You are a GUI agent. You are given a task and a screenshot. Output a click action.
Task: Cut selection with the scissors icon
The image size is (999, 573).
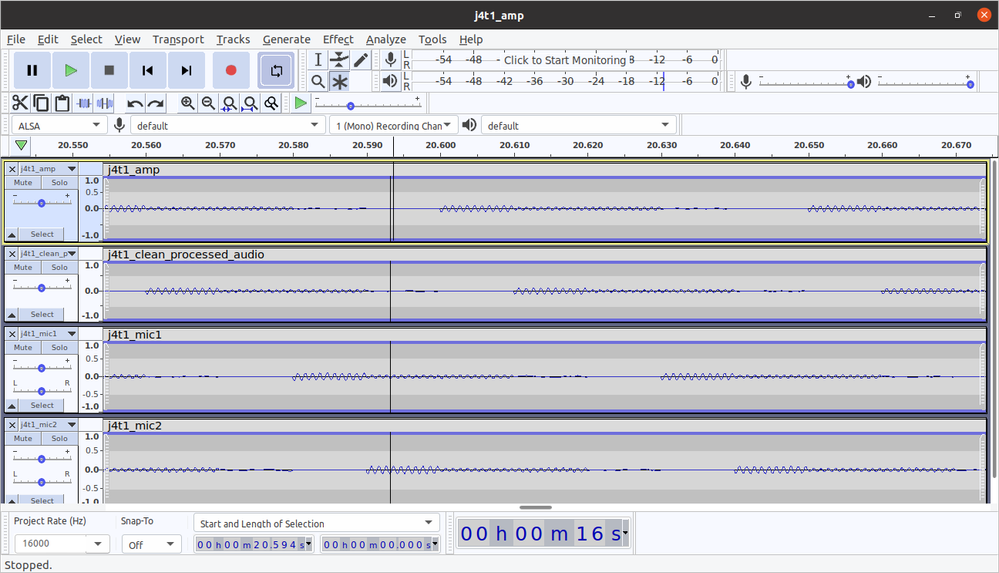coord(20,103)
